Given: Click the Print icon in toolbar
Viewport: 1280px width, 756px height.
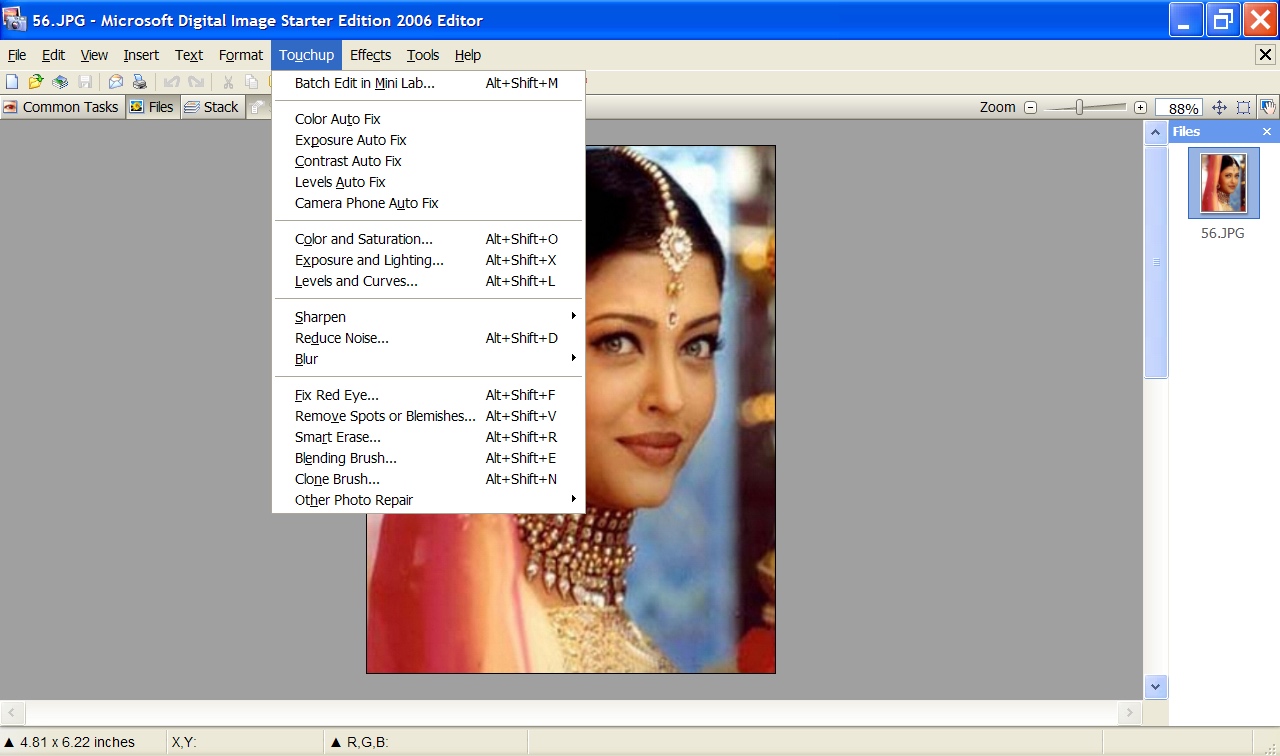Looking at the screenshot, I should [x=140, y=82].
